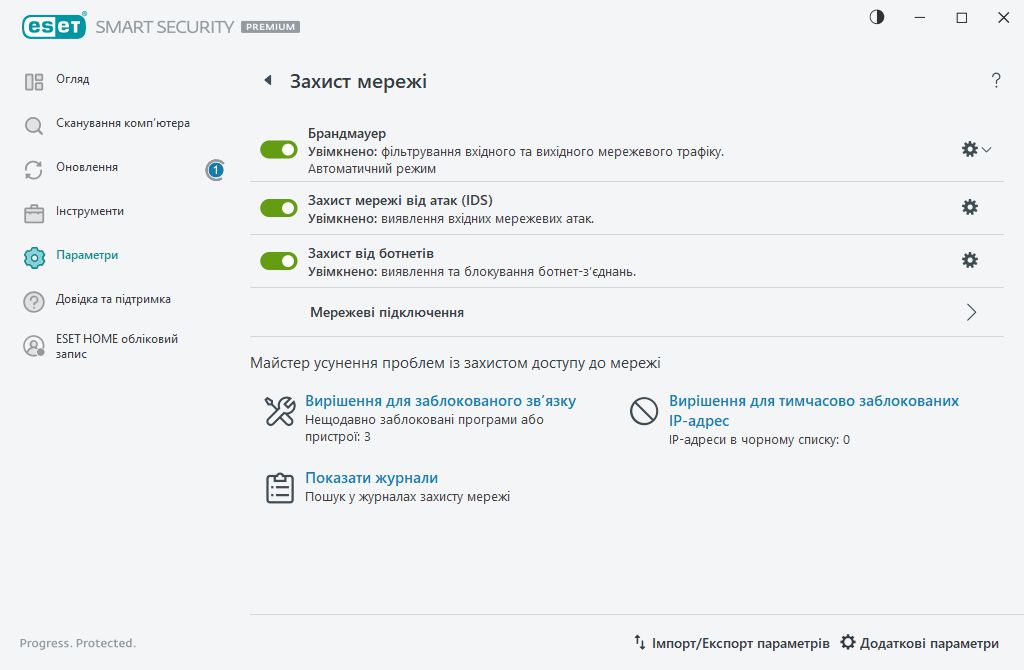This screenshot has width=1024, height=670.
Task: Click the wrench icon for blocked communication
Action: [x=279, y=411]
